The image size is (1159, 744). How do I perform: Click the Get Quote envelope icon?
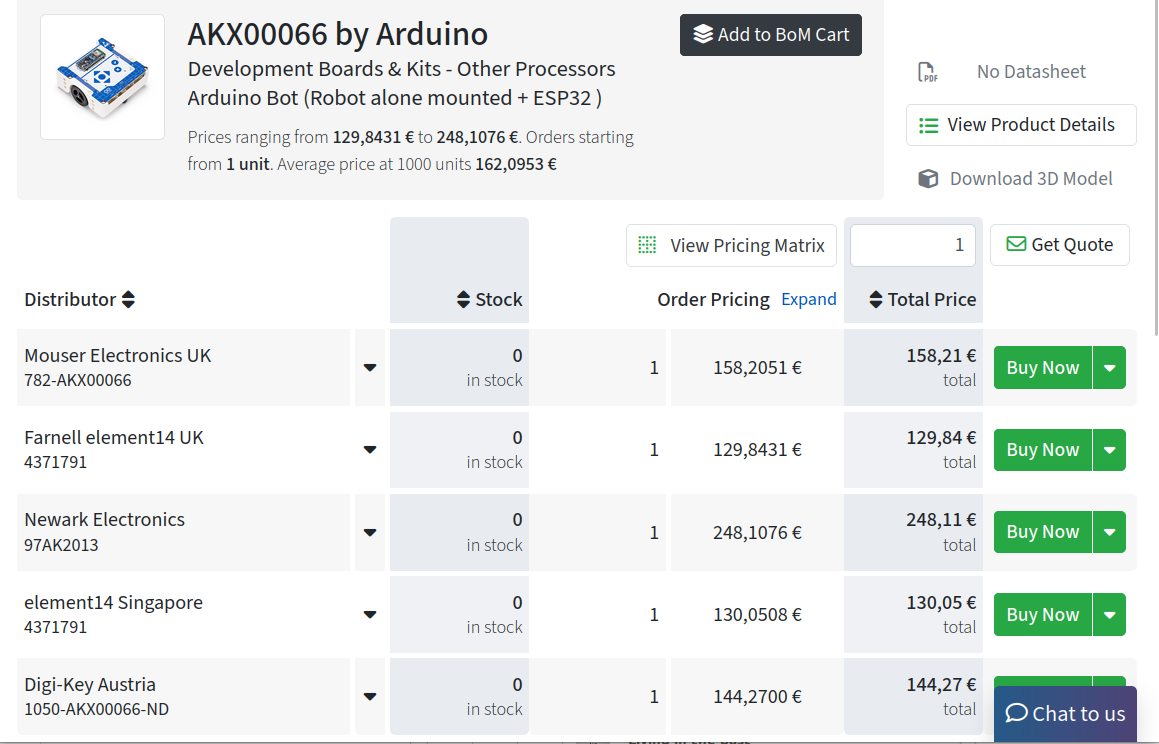(x=1016, y=245)
